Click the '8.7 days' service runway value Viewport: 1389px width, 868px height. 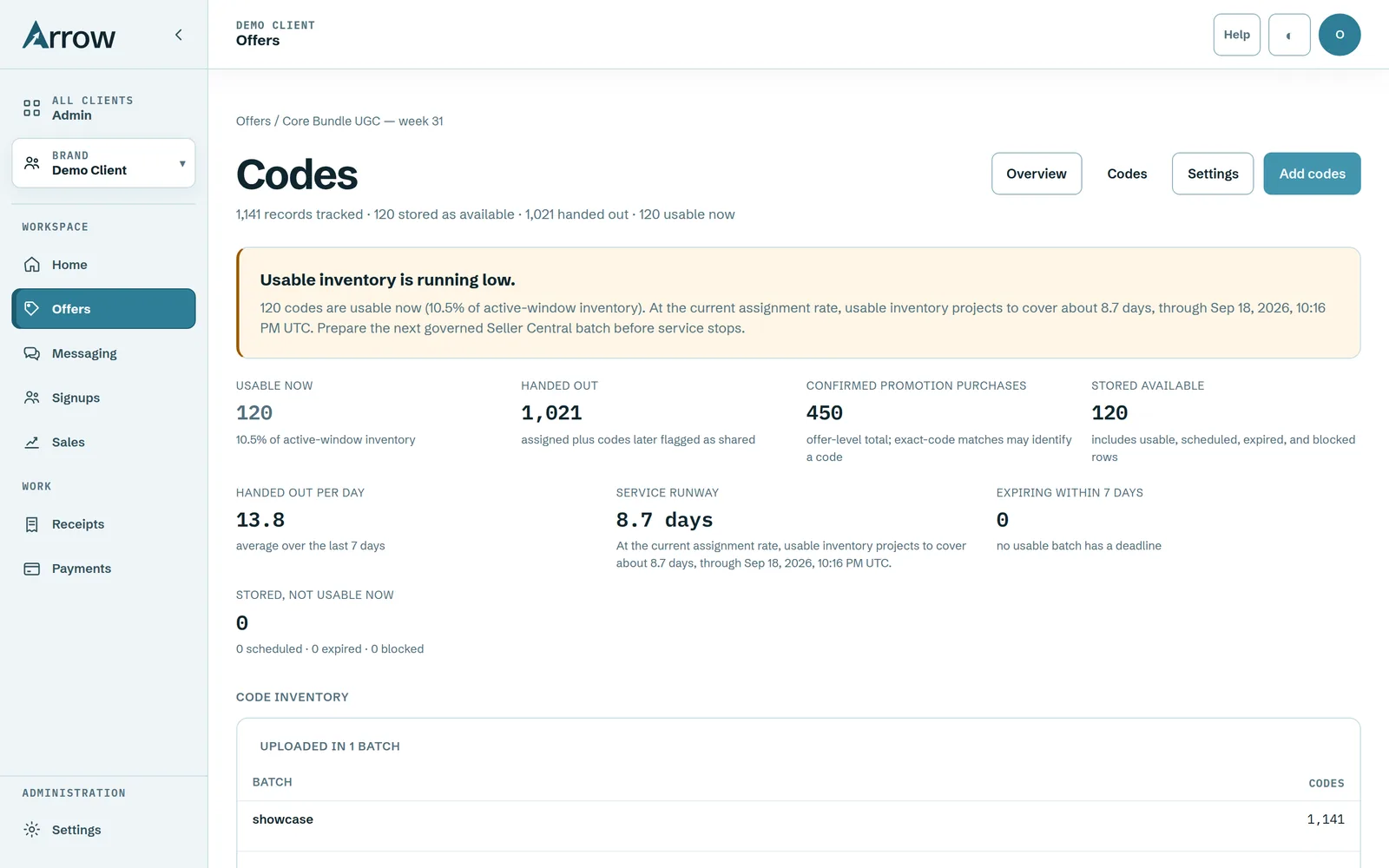(664, 520)
